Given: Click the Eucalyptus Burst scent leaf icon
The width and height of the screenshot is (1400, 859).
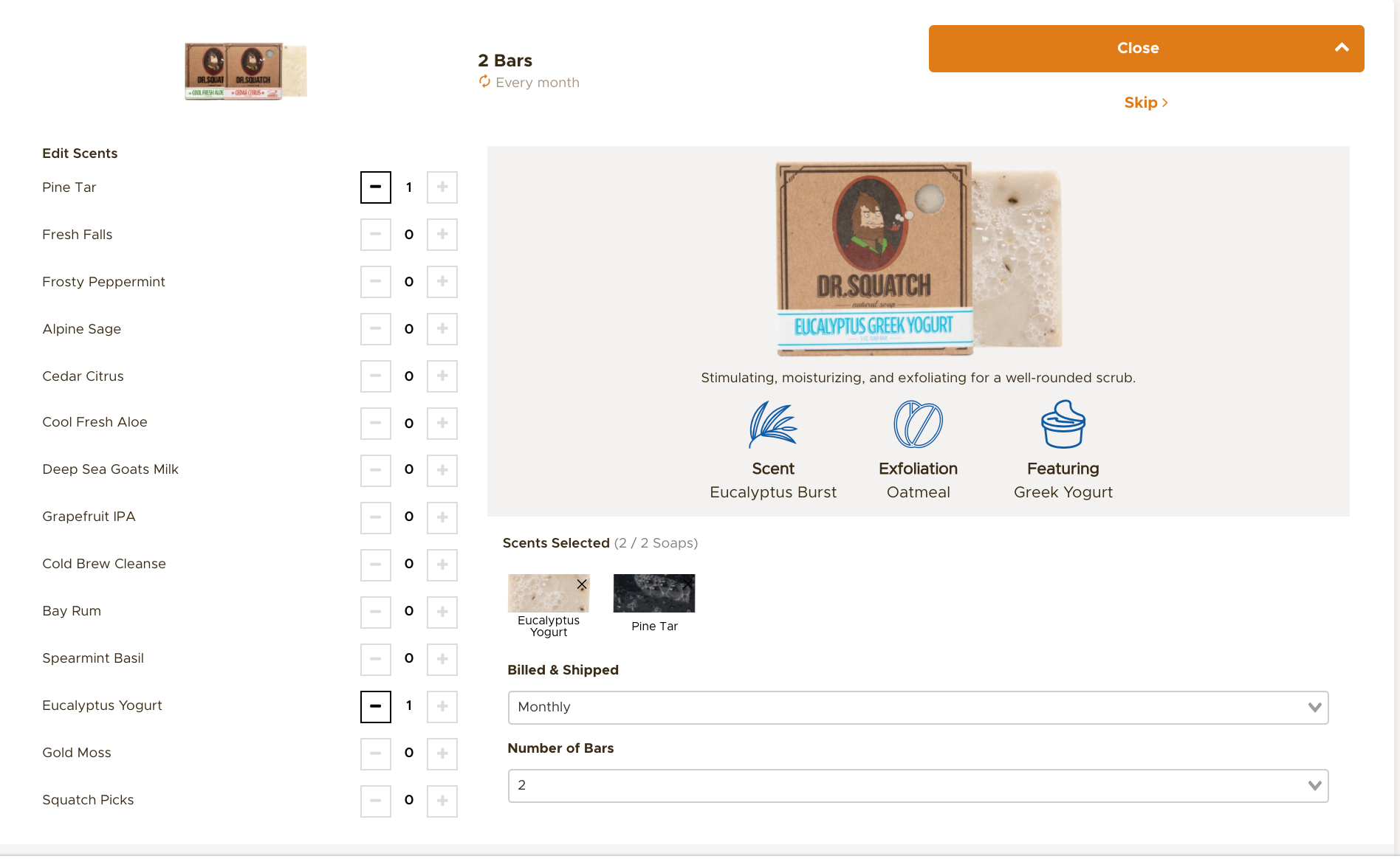Looking at the screenshot, I should [773, 424].
